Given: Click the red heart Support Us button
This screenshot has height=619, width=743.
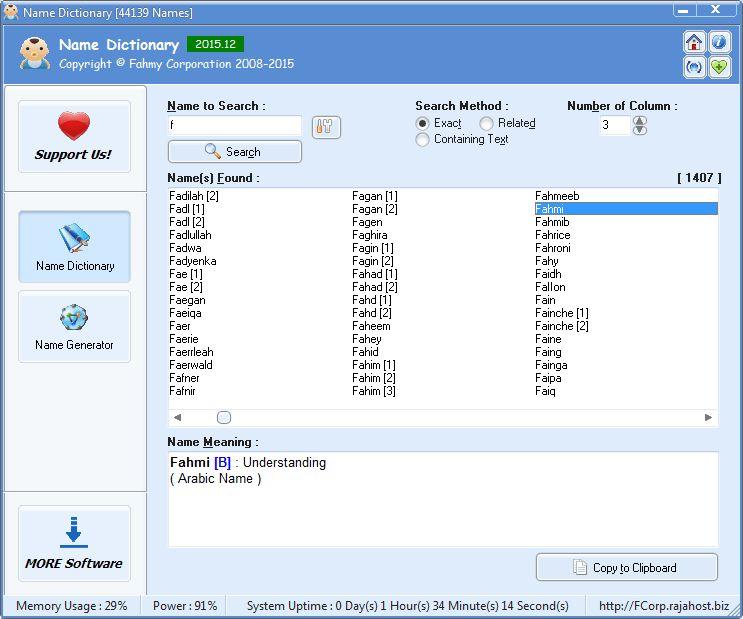Looking at the screenshot, I should point(74,137).
